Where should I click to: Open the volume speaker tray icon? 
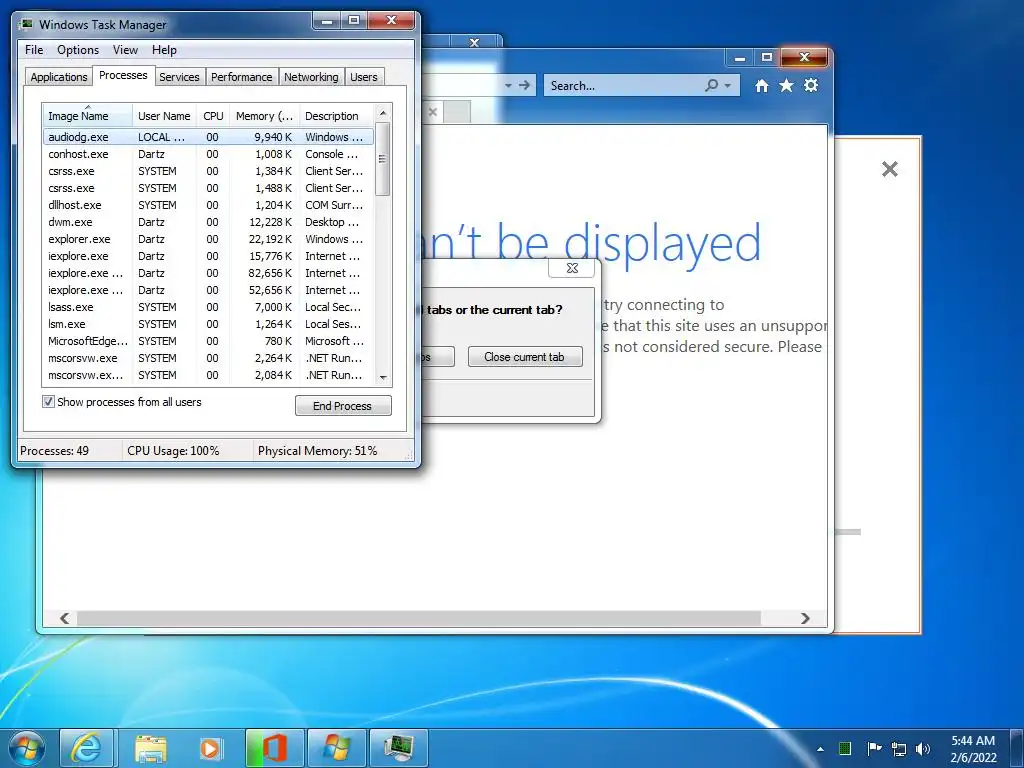click(923, 749)
